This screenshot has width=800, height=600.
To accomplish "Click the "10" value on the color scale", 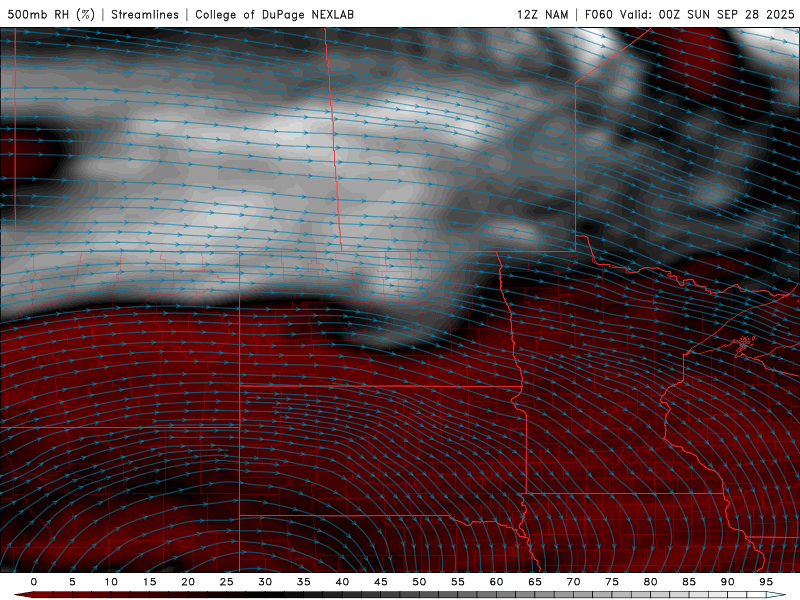I will coord(111,582).
